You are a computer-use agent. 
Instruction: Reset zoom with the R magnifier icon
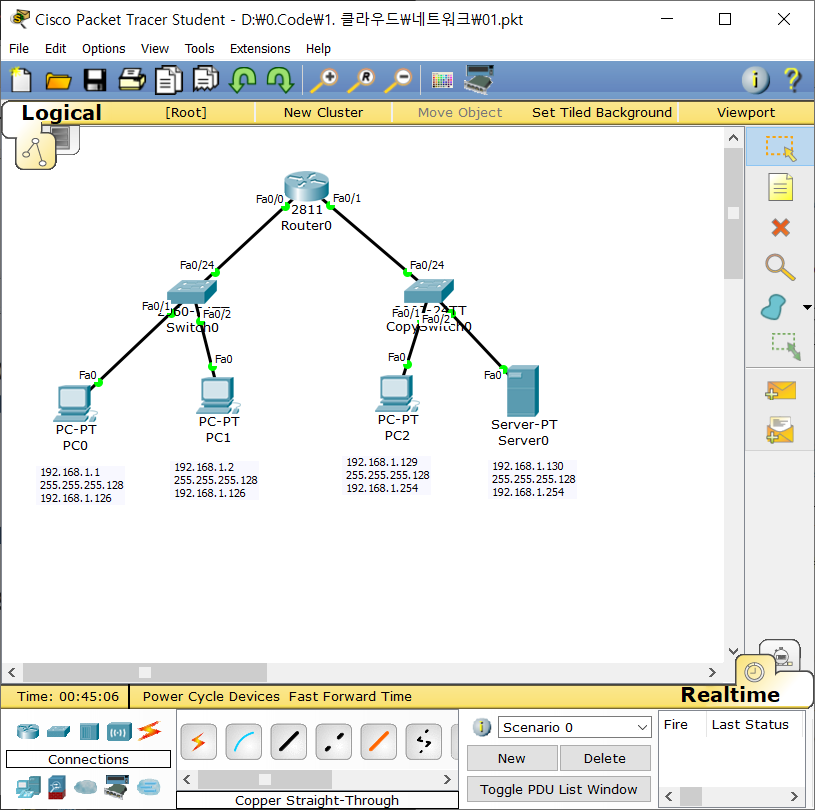point(361,80)
